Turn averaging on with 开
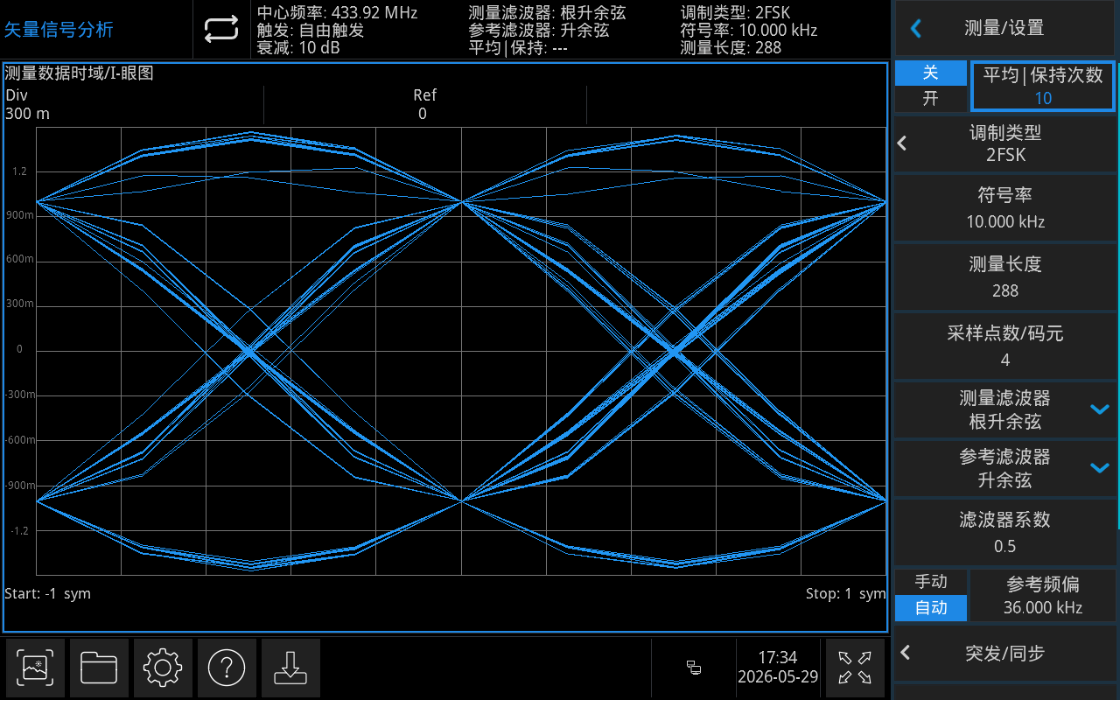 pyautogui.click(x=931, y=99)
